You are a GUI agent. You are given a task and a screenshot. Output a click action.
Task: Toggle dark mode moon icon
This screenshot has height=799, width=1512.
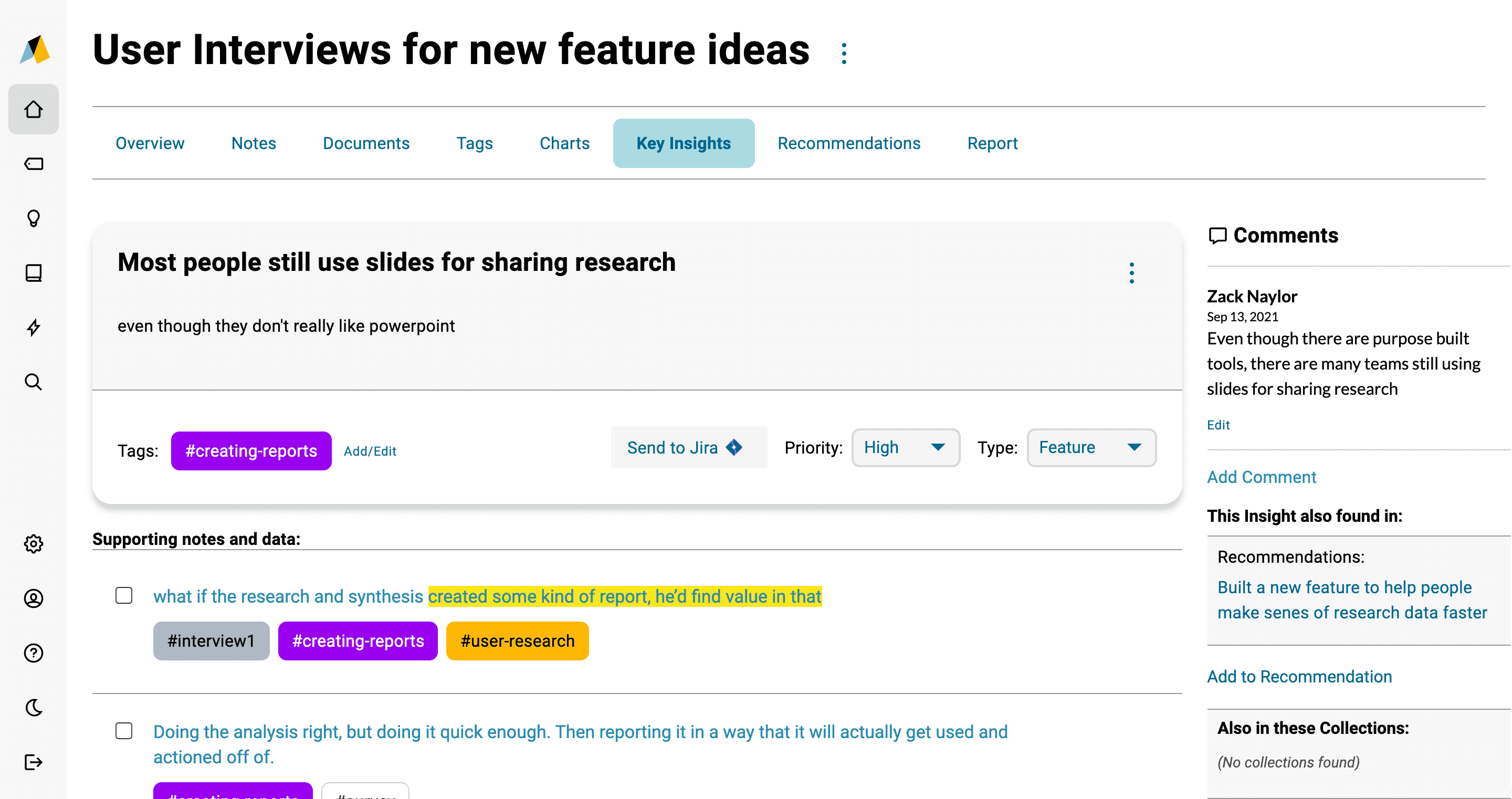34,708
